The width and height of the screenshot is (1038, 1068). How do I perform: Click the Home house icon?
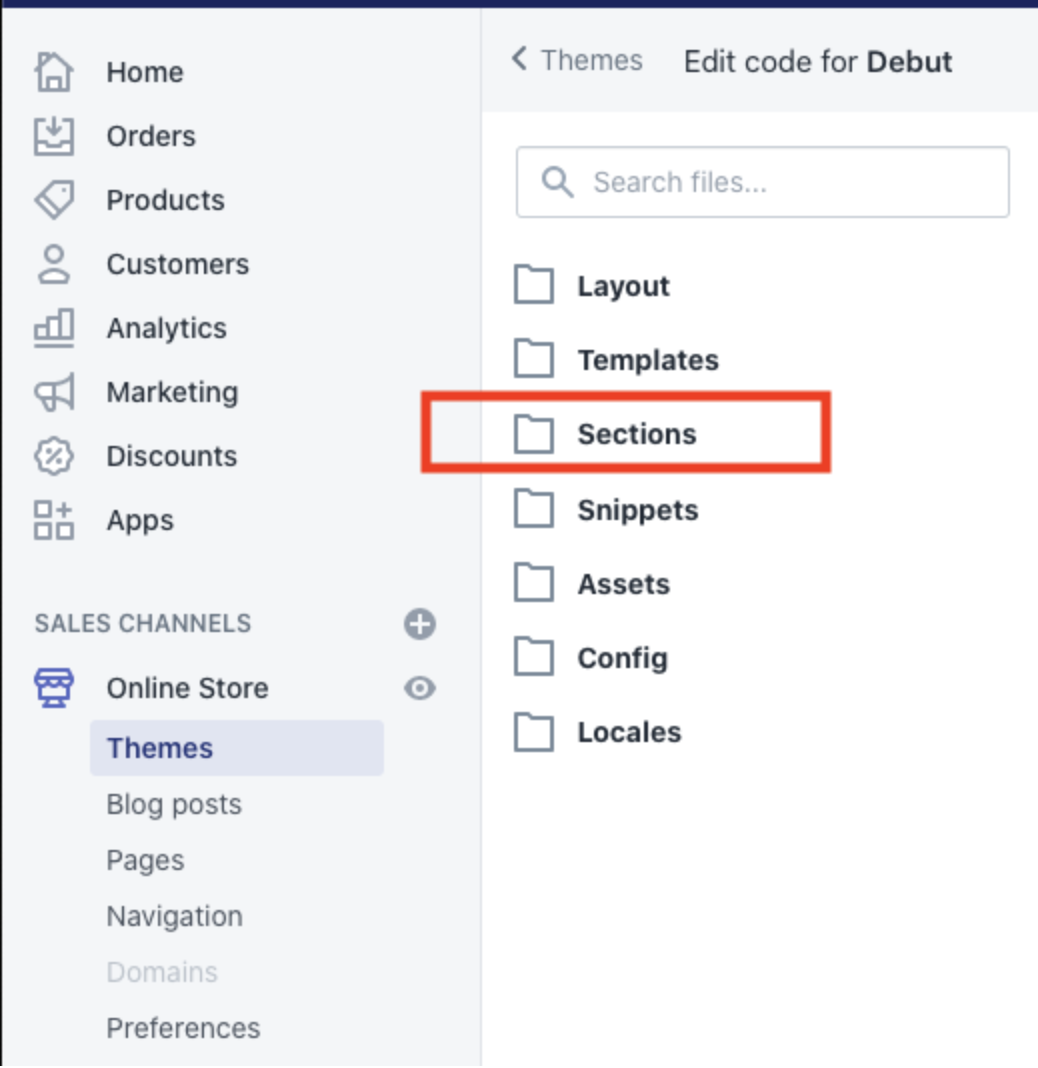coord(54,72)
